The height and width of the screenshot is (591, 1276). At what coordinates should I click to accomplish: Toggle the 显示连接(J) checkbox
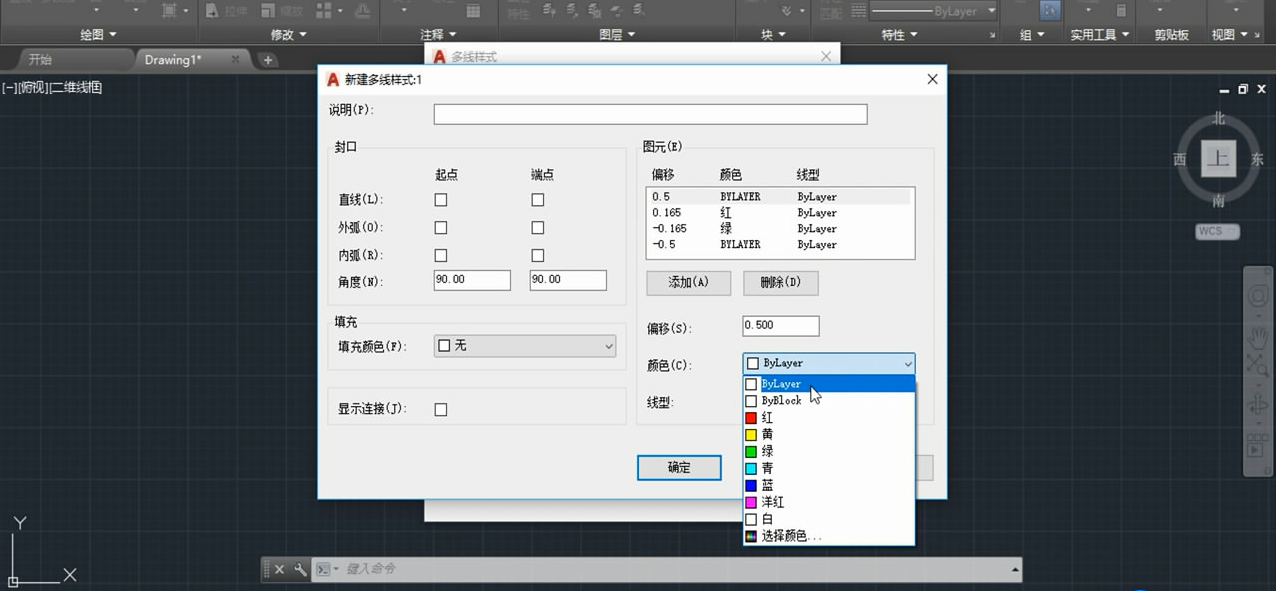pyautogui.click(x=440, y=408)
